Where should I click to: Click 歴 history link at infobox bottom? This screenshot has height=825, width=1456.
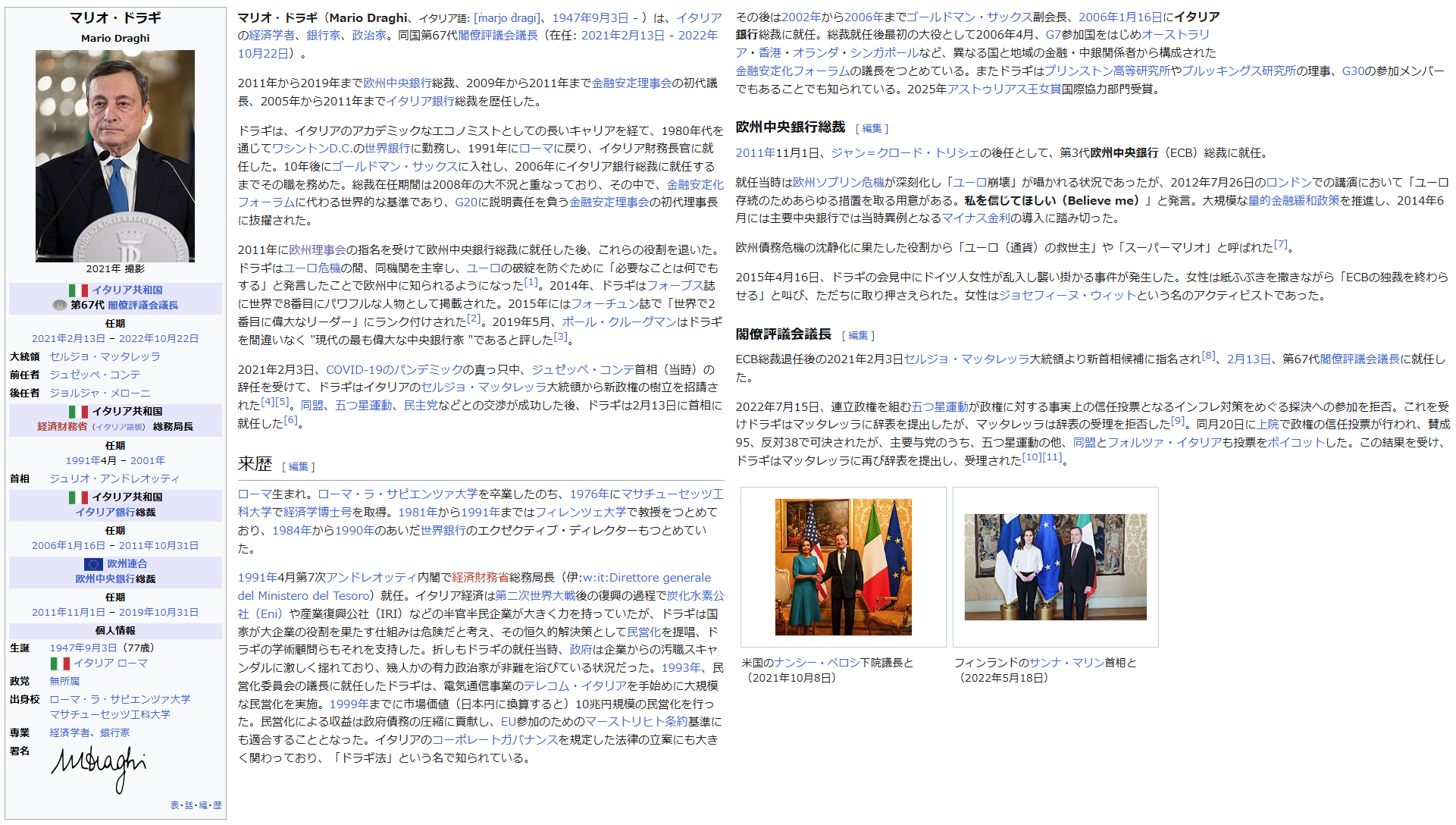(x=218, y=805)
